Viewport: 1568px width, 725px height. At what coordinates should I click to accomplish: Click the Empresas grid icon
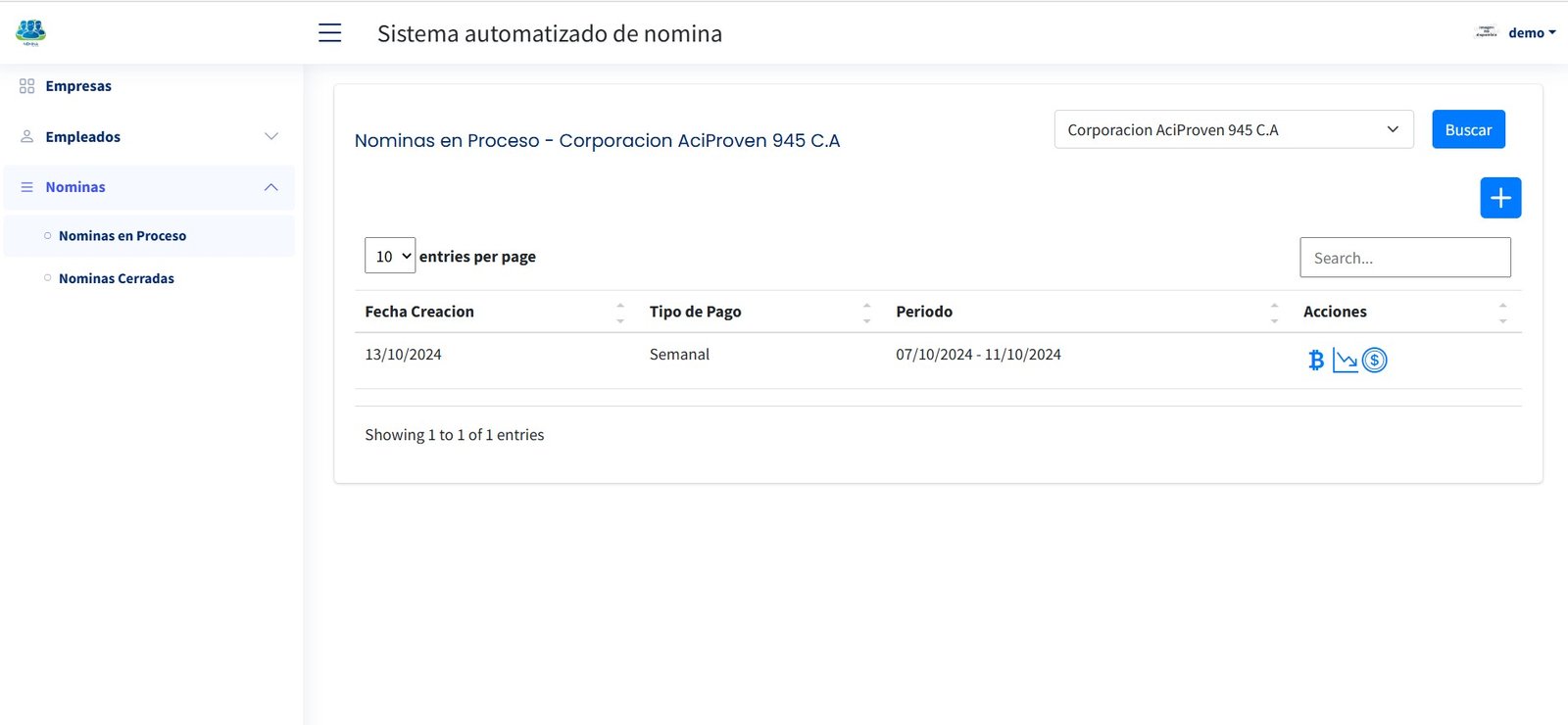click(x=26, y=86)
